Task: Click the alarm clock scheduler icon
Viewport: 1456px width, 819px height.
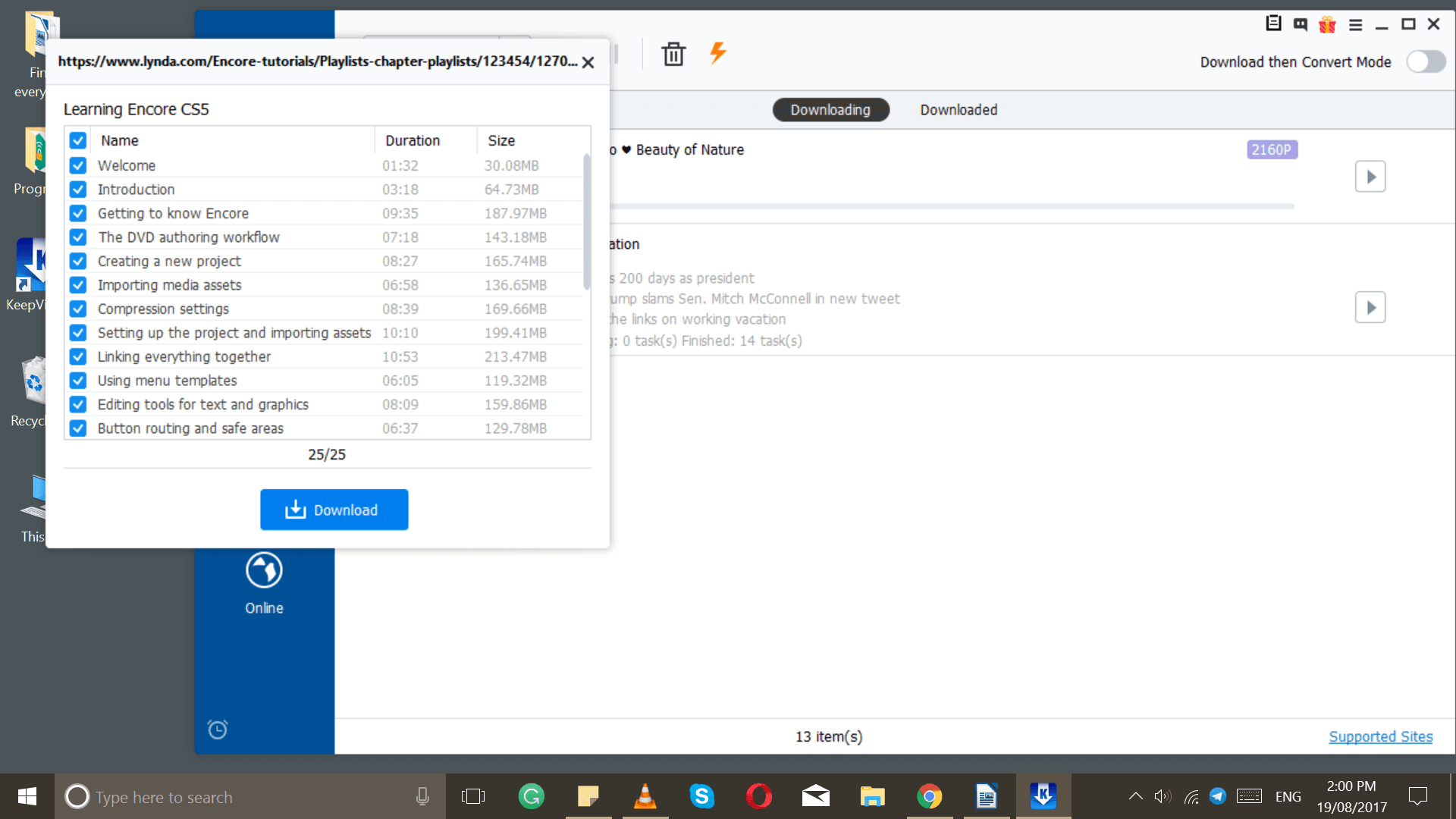Action: 218,729
